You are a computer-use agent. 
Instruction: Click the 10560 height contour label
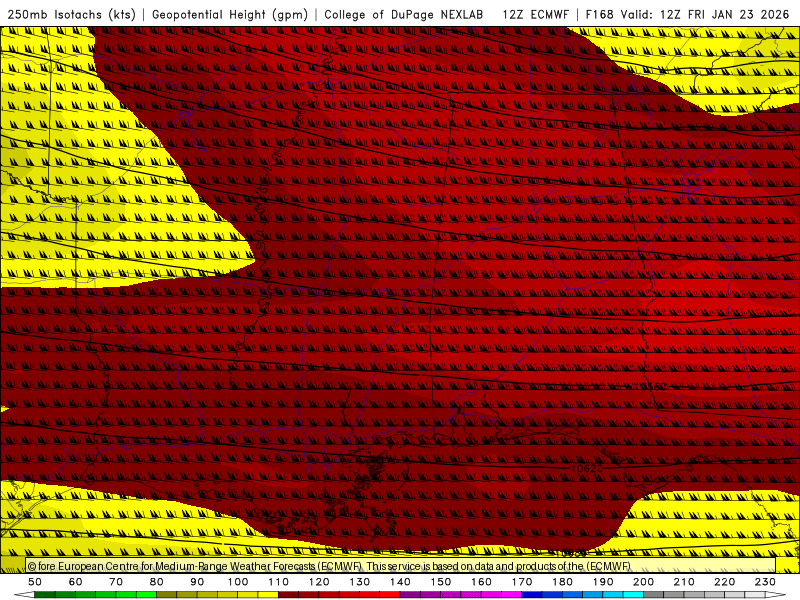pyautogui.click(x=649, y=386)
